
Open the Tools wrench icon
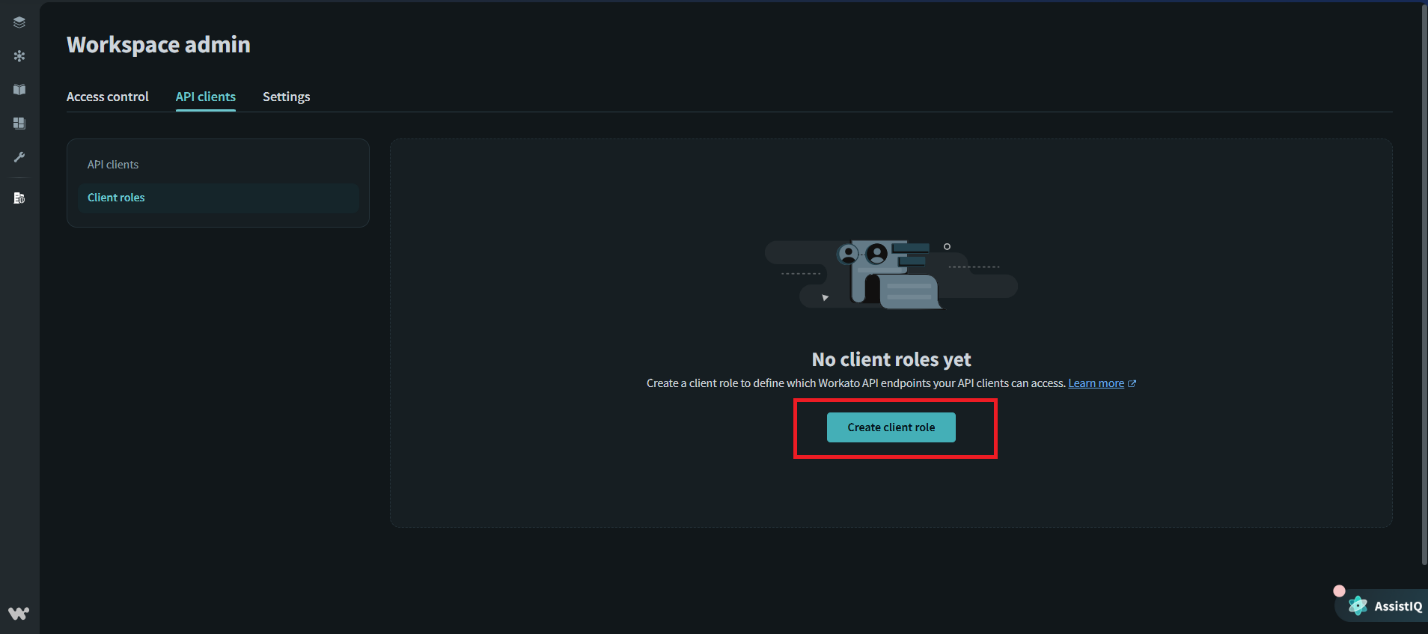click(x=19, y=157)
